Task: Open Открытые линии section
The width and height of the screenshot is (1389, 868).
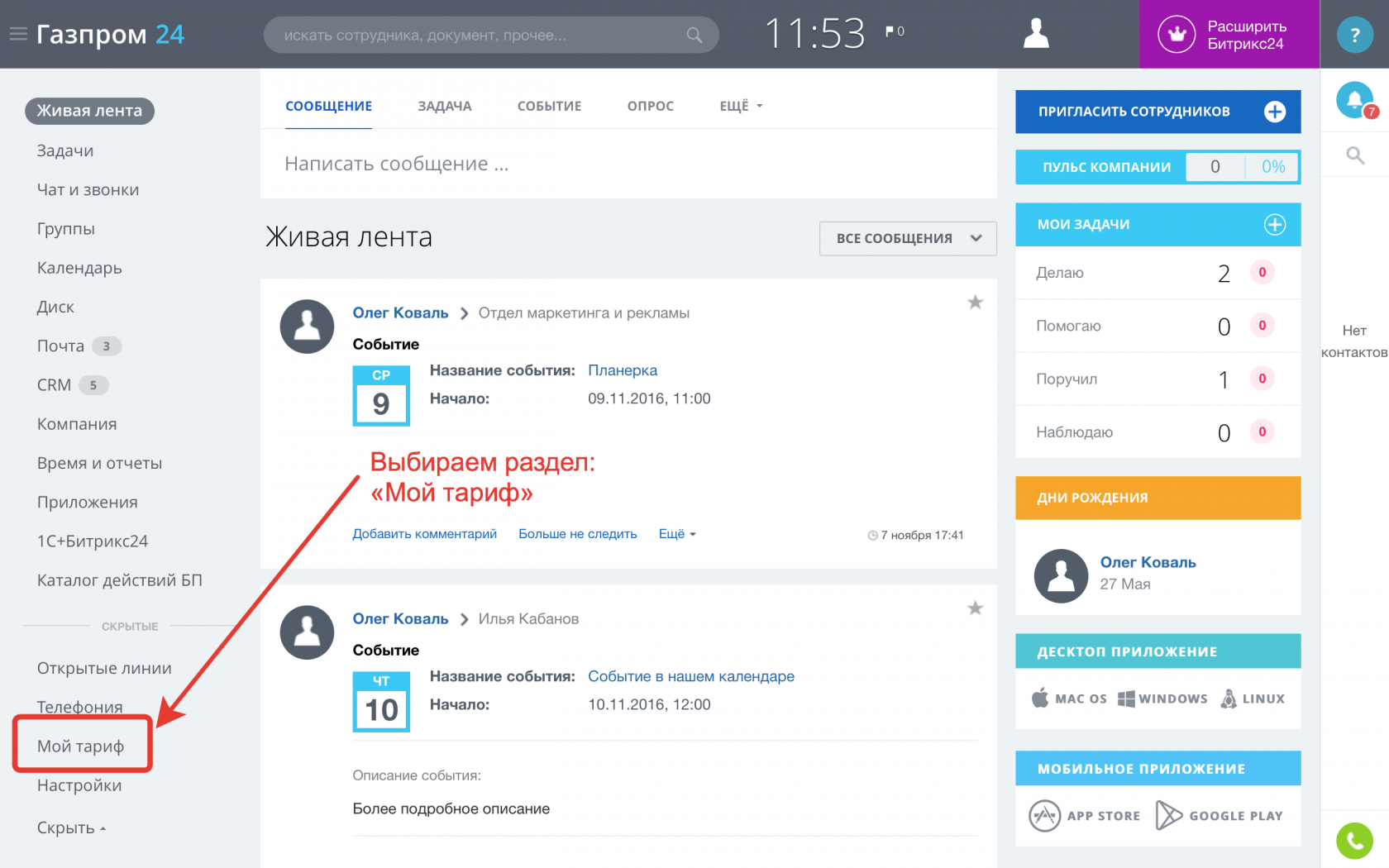Action: pos(104,668)
